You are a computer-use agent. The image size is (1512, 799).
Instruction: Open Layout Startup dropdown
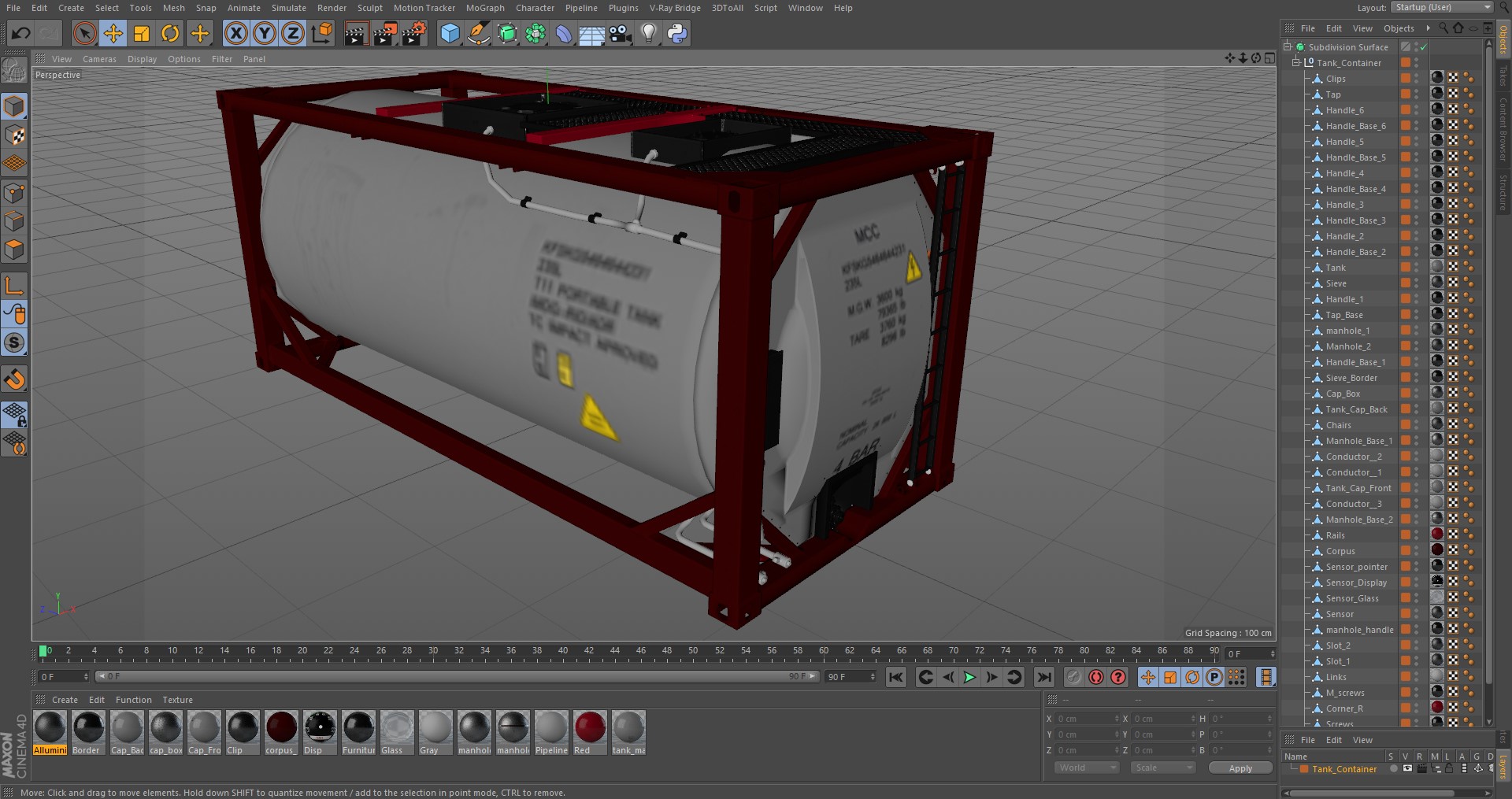tap(1441, 7)
